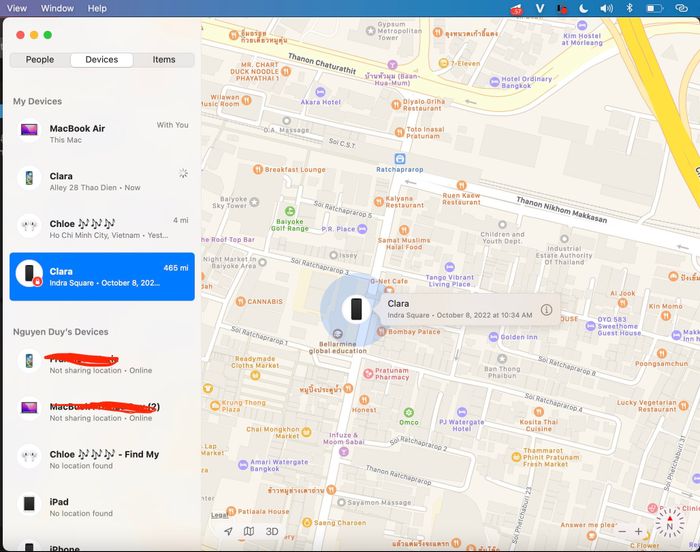The height and width of the screenshot is (552, 700).
Task: Open the Help menu
Action: (97, 8)
